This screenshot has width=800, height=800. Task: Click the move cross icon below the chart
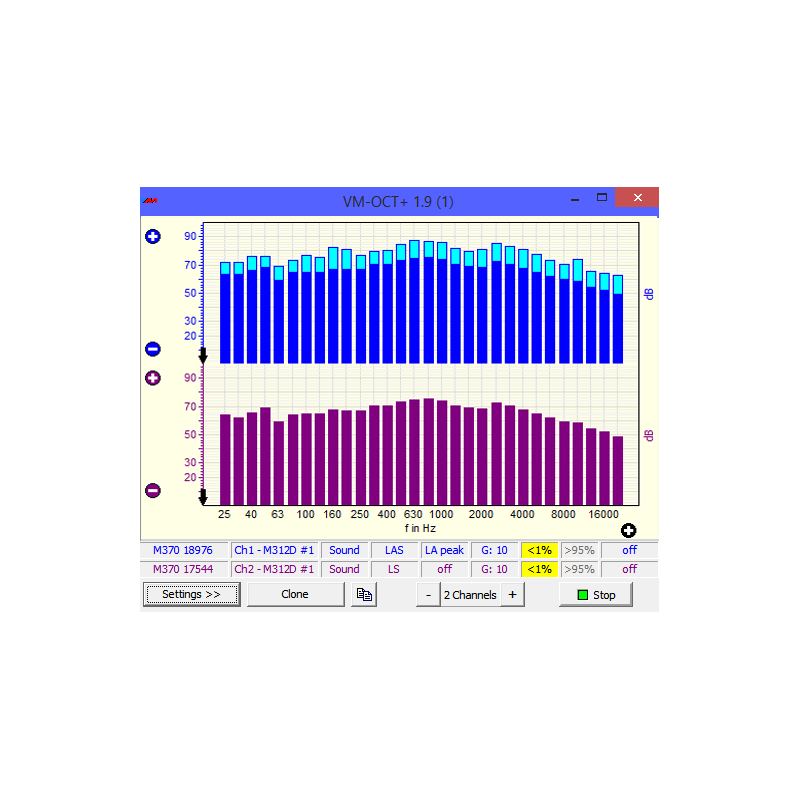[x=628, y=530]
